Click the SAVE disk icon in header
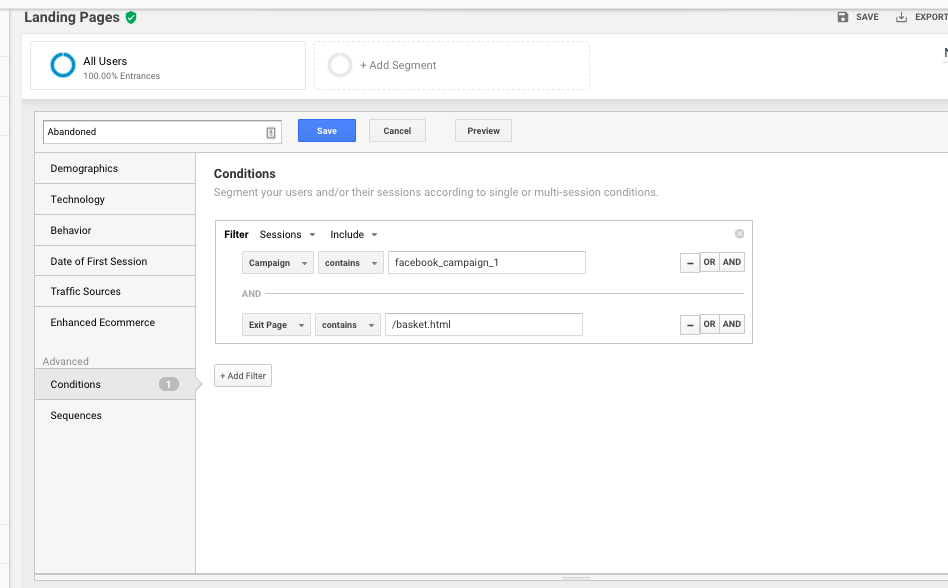 click(x=843, y=17)
